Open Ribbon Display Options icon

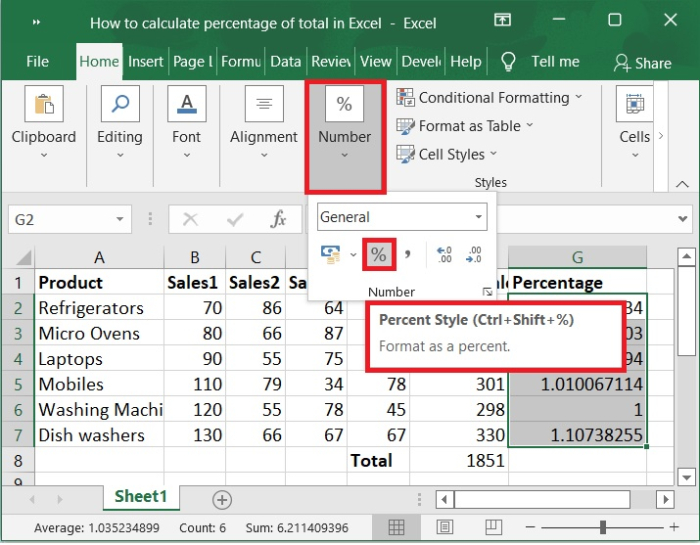pos(502,20)
